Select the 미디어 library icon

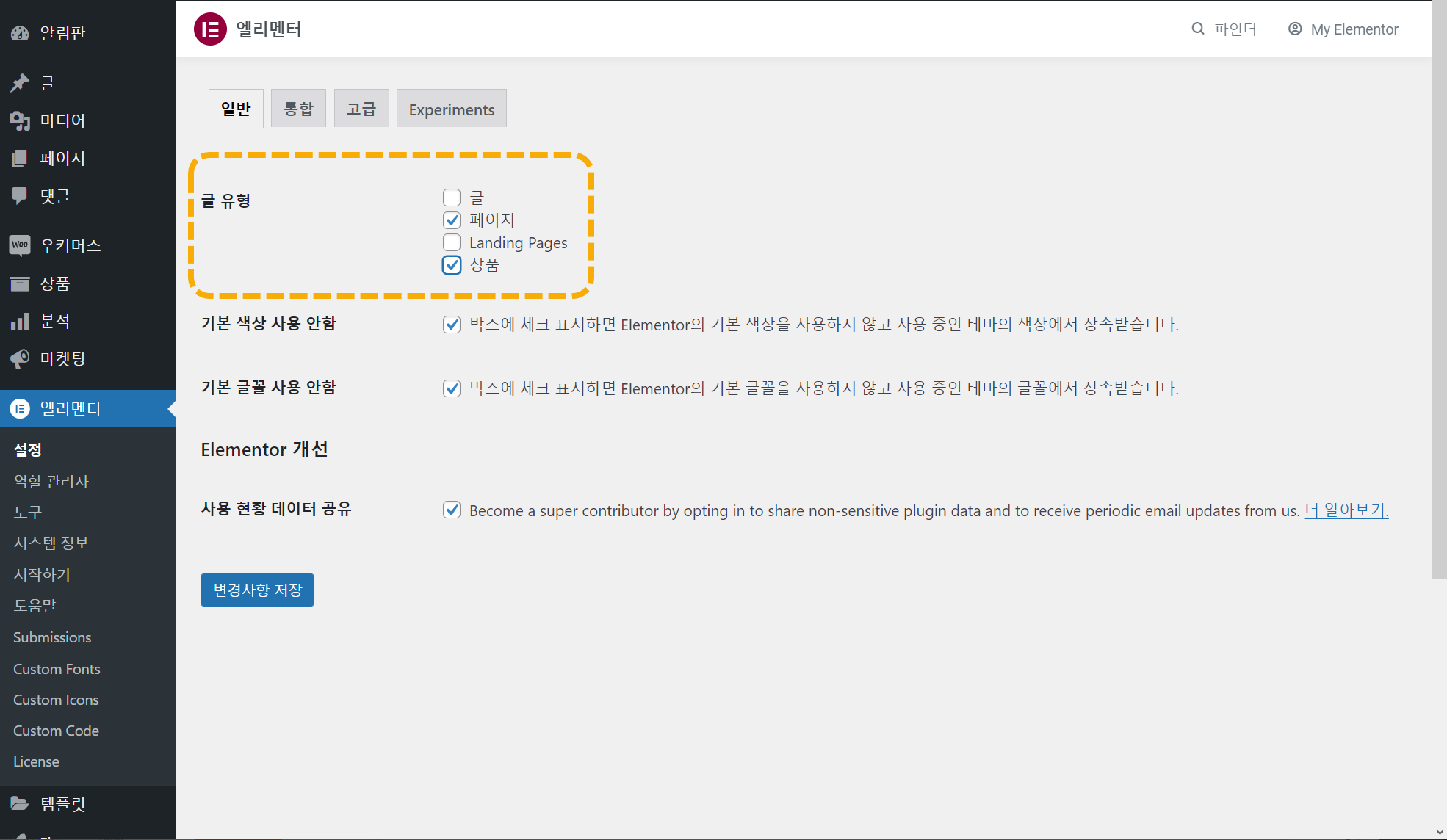20,120
